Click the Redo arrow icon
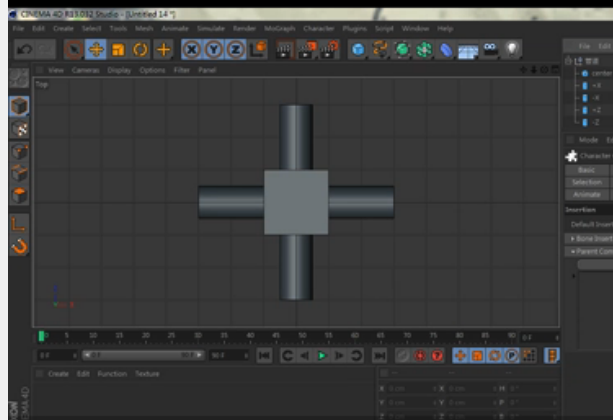The image size is (613, 420). [x=46, y=50]
